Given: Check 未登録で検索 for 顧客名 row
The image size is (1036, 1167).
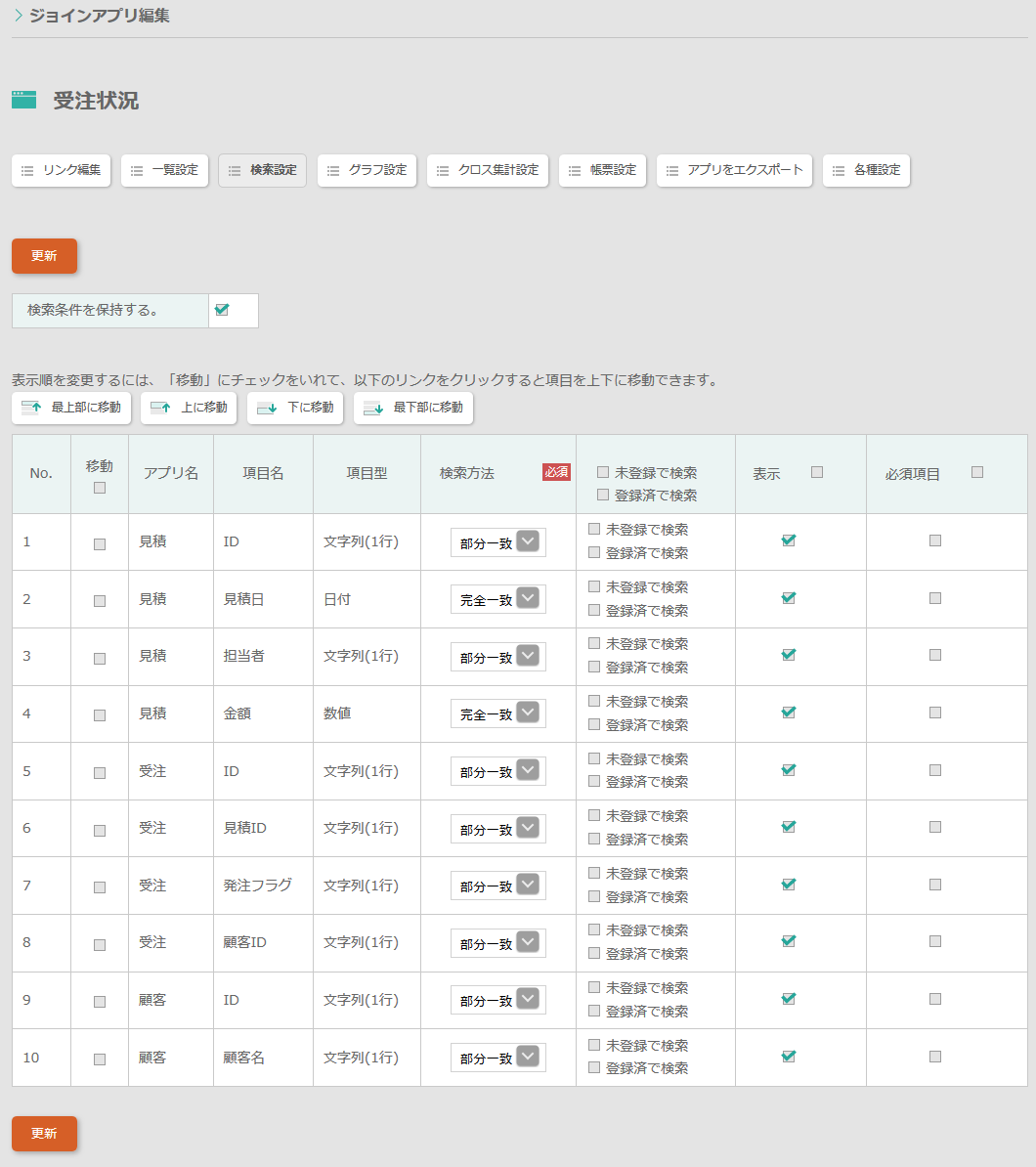Looking at the screenshot, I should point(594,1045).
